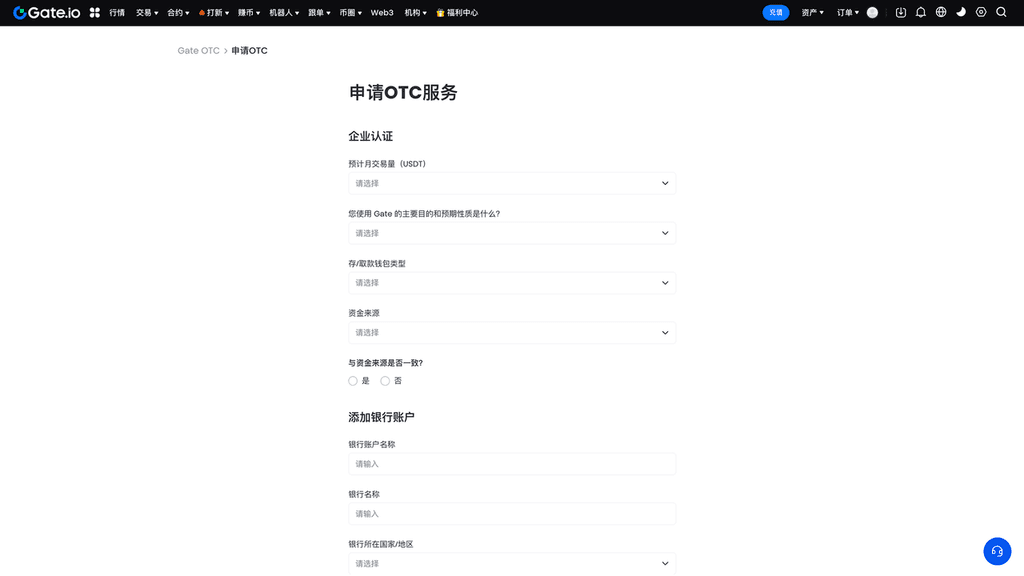This screenshot has height=576, width=1024.
Task: Expand the 资金来源 dropdown
Action: [512, 333]
